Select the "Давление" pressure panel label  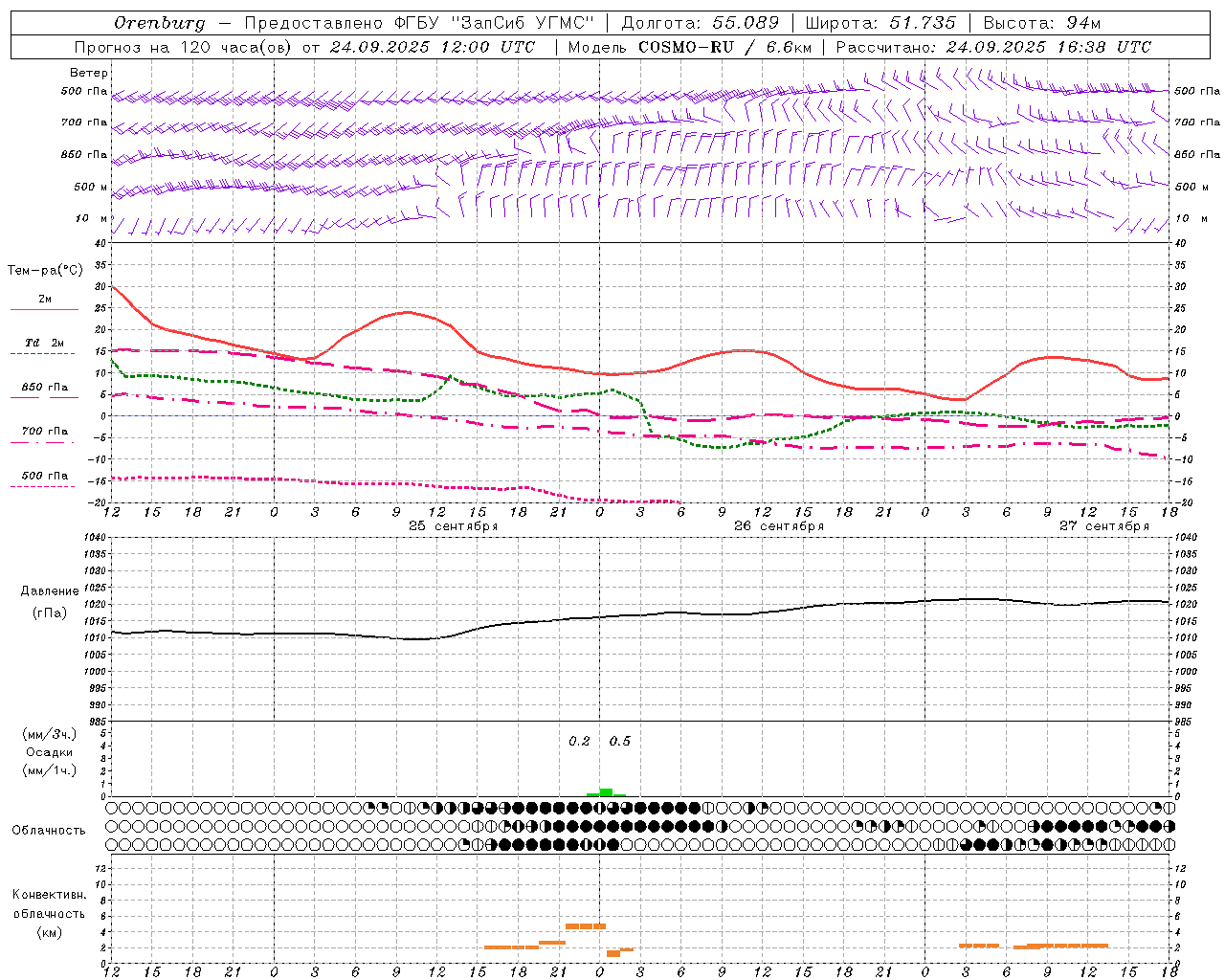tap(50, 591)
